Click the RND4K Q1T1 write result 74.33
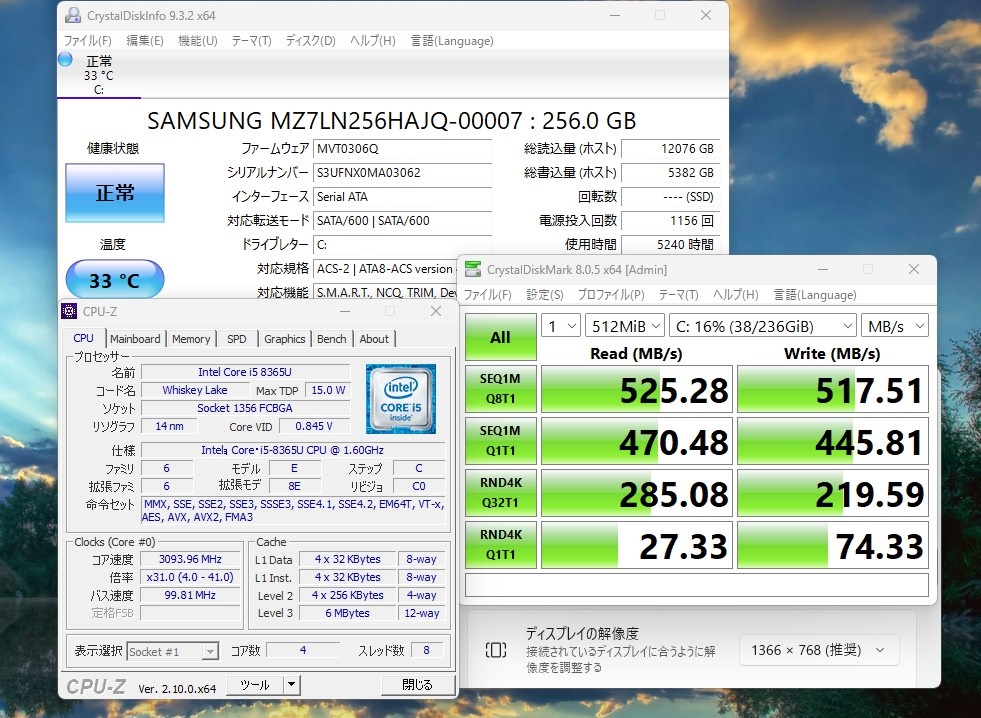Screen dimensions: 981x718 [x=833, y=545]
